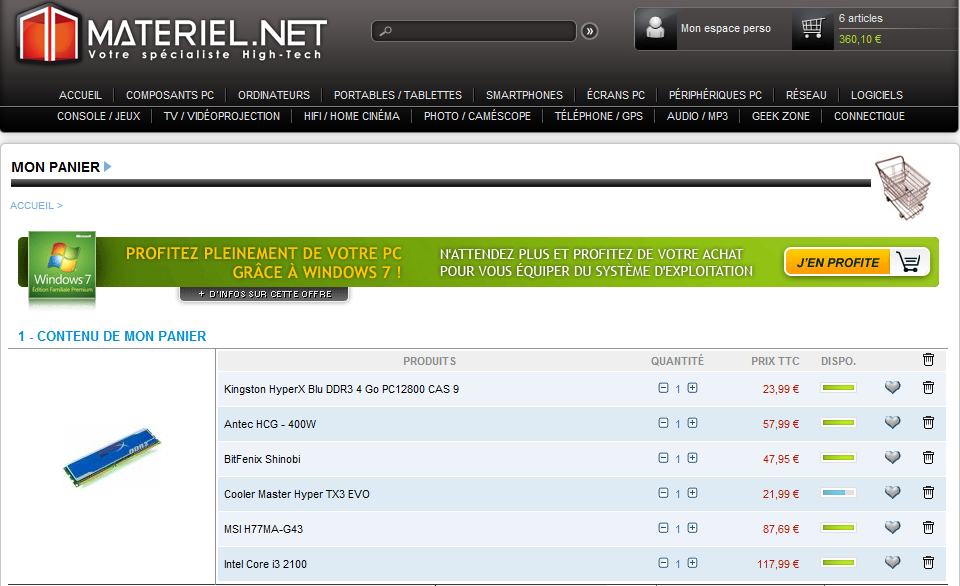
Task: Delete Kingston HyperX Blu from cart
Action: pos(928,388)
